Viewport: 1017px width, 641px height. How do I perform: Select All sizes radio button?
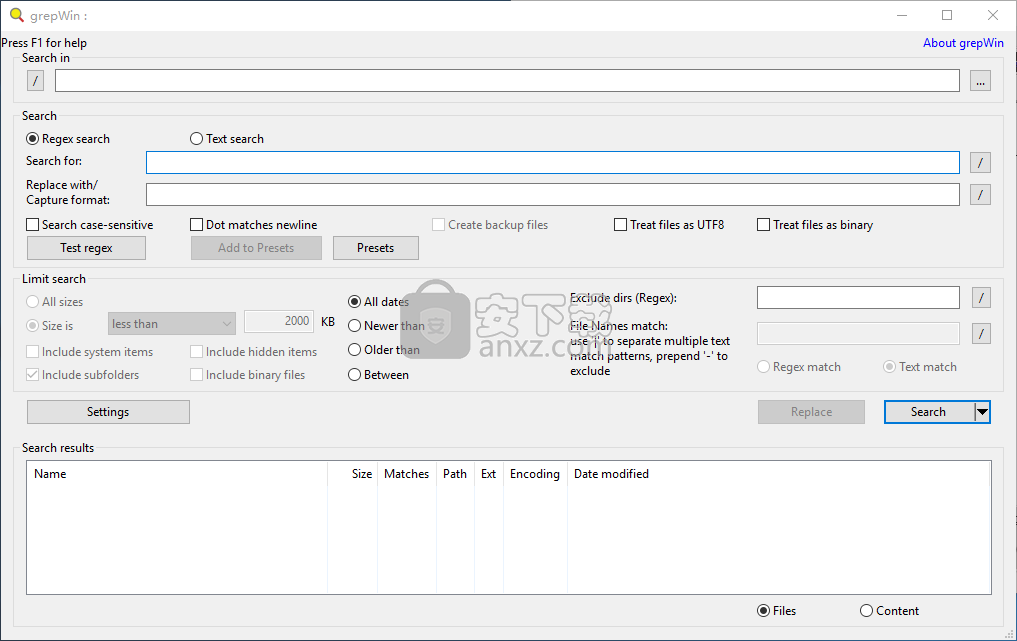(54, 302)
